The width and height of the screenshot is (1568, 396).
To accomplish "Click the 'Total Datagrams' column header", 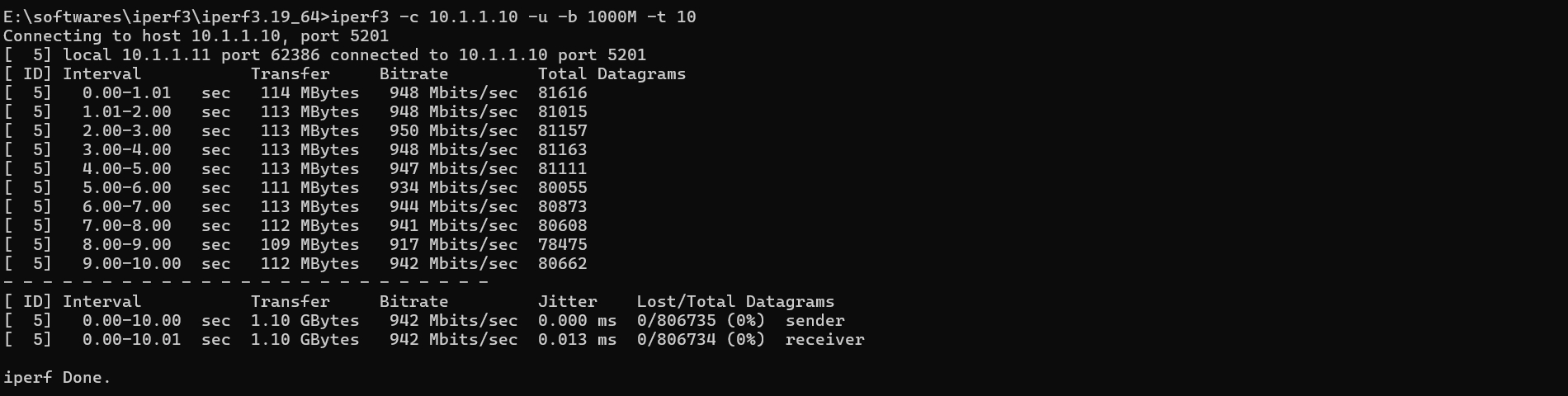I will click(612, 73).
